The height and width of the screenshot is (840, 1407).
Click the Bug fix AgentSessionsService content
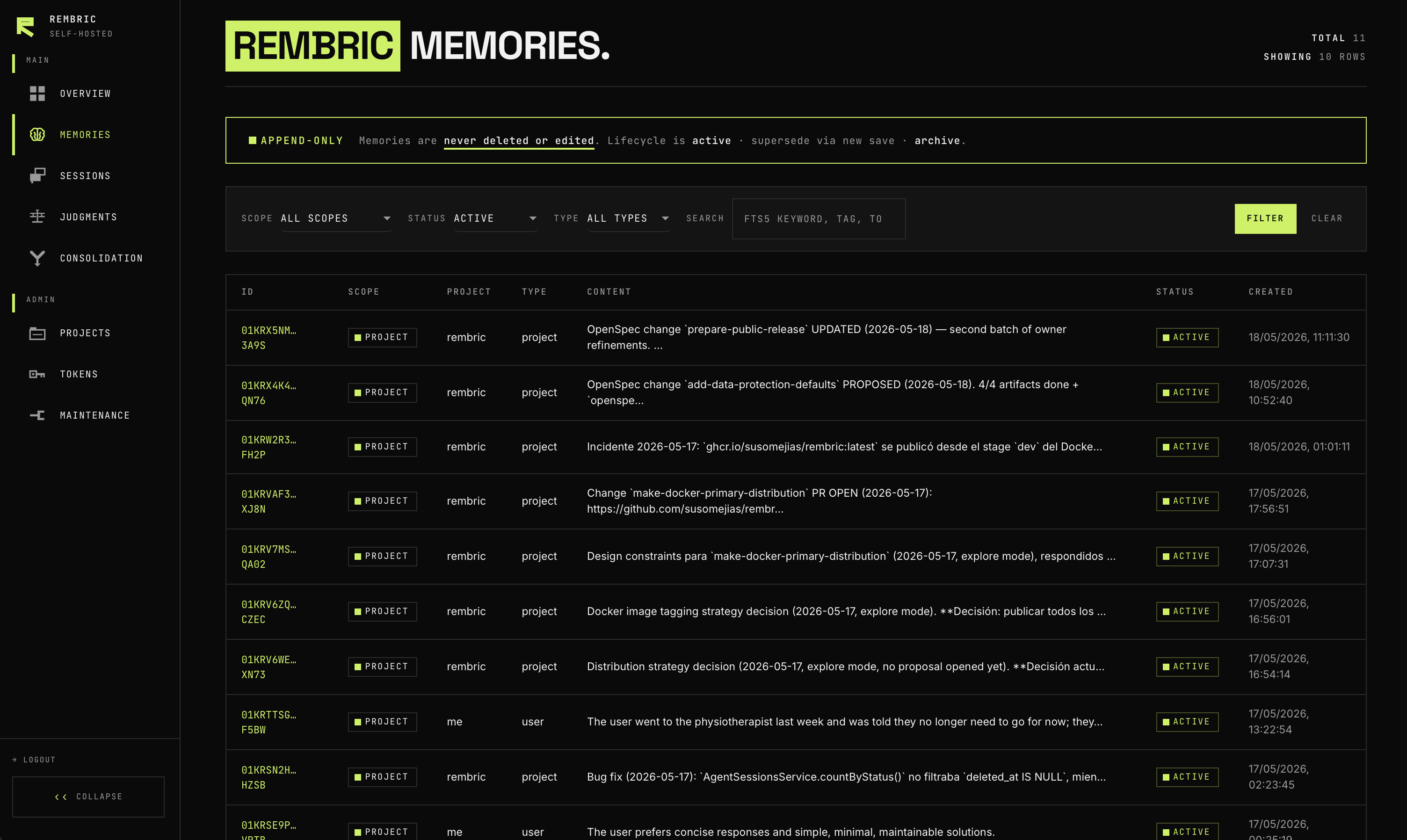846,776
